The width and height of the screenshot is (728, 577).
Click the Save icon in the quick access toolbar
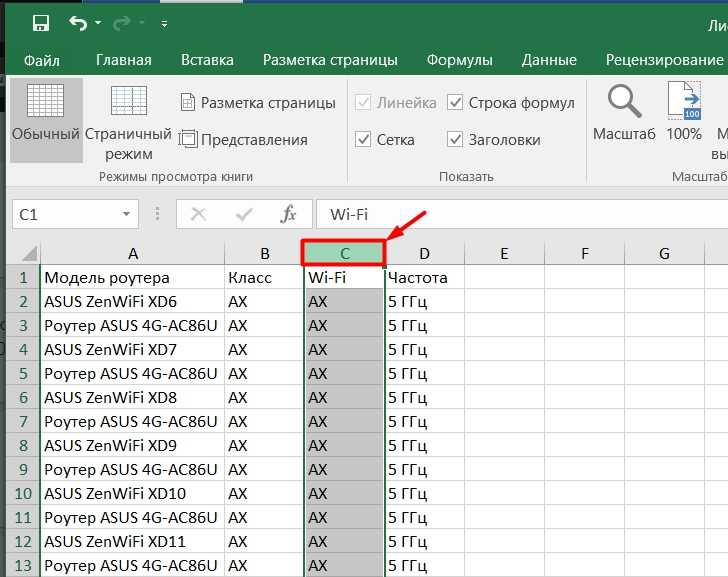coord(41,23)
